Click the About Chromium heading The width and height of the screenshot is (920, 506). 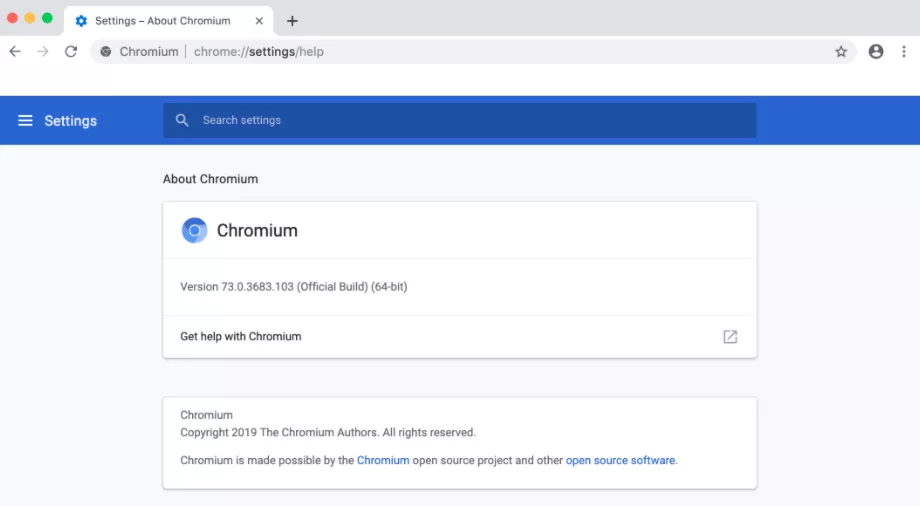tap(210, 179)
